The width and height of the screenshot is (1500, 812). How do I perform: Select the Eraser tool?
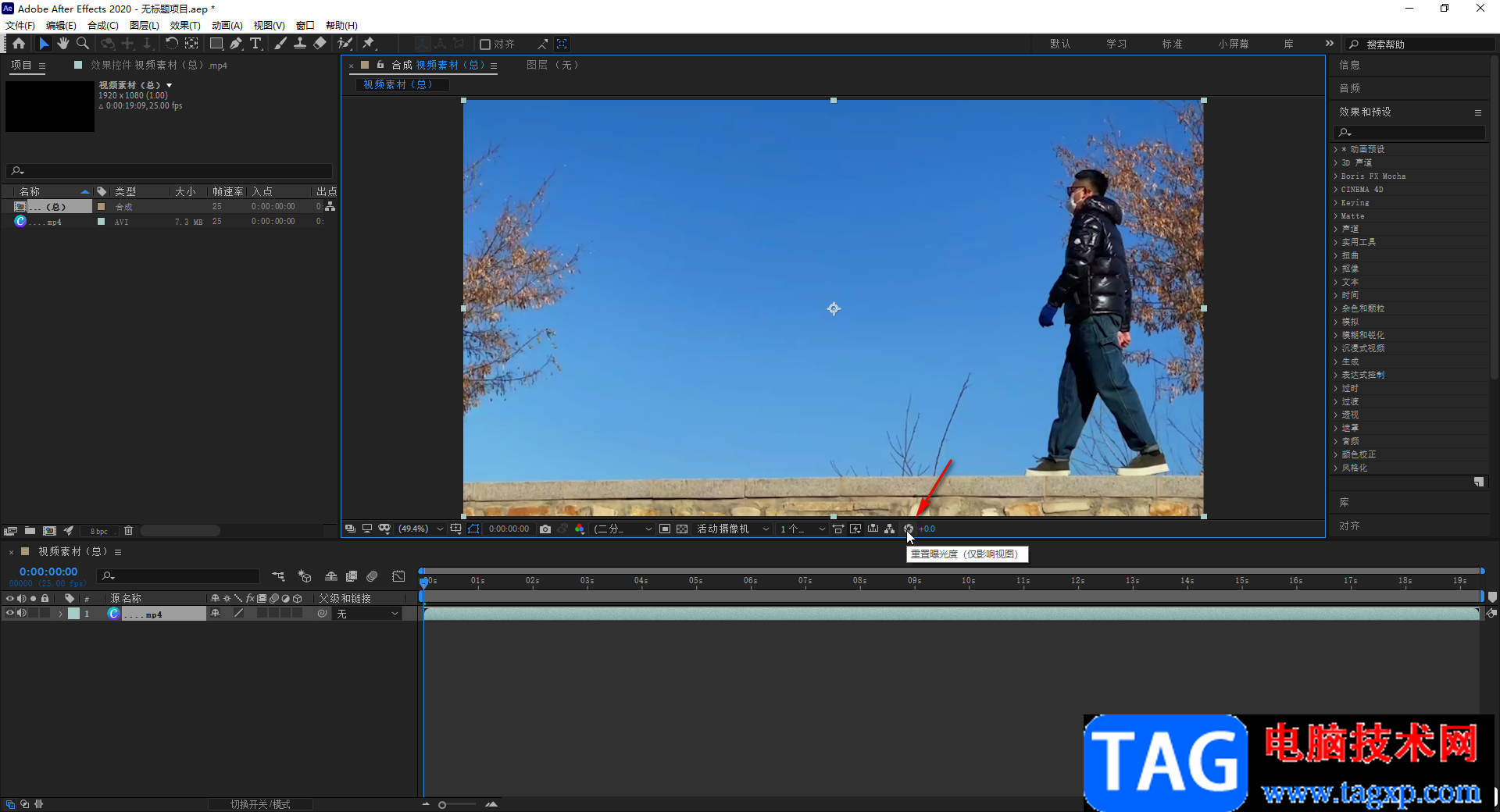320,44
